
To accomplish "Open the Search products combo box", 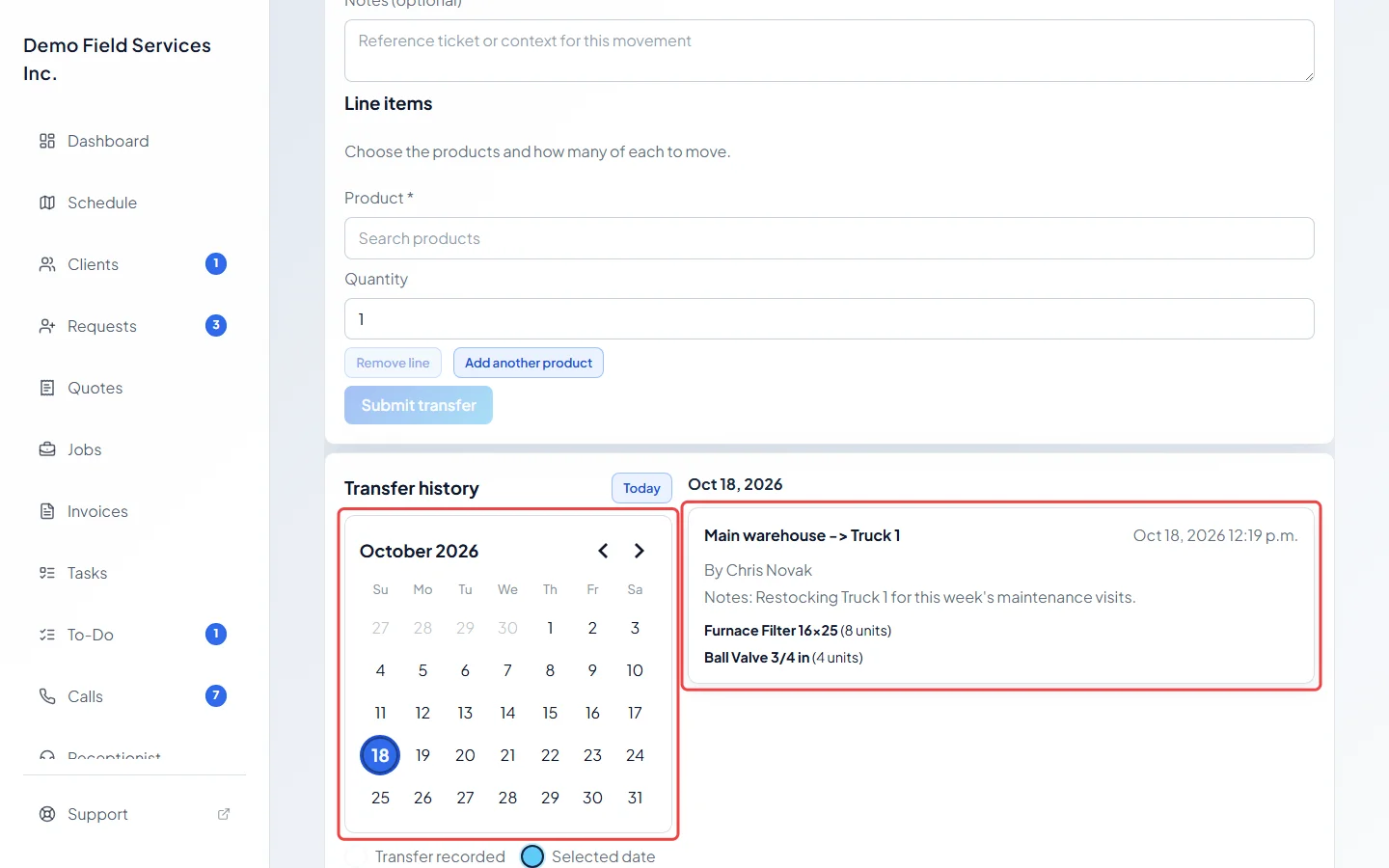I will (x=829, y=238).
